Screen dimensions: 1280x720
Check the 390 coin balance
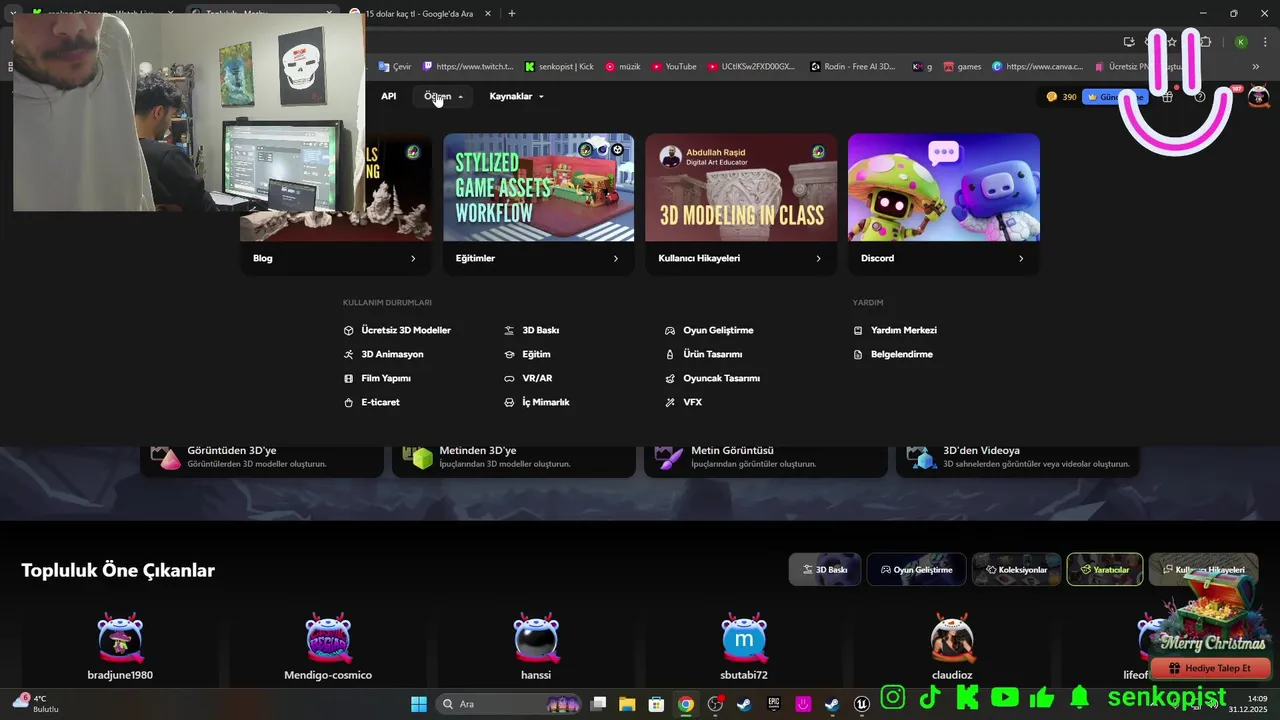click(1061, 97)
